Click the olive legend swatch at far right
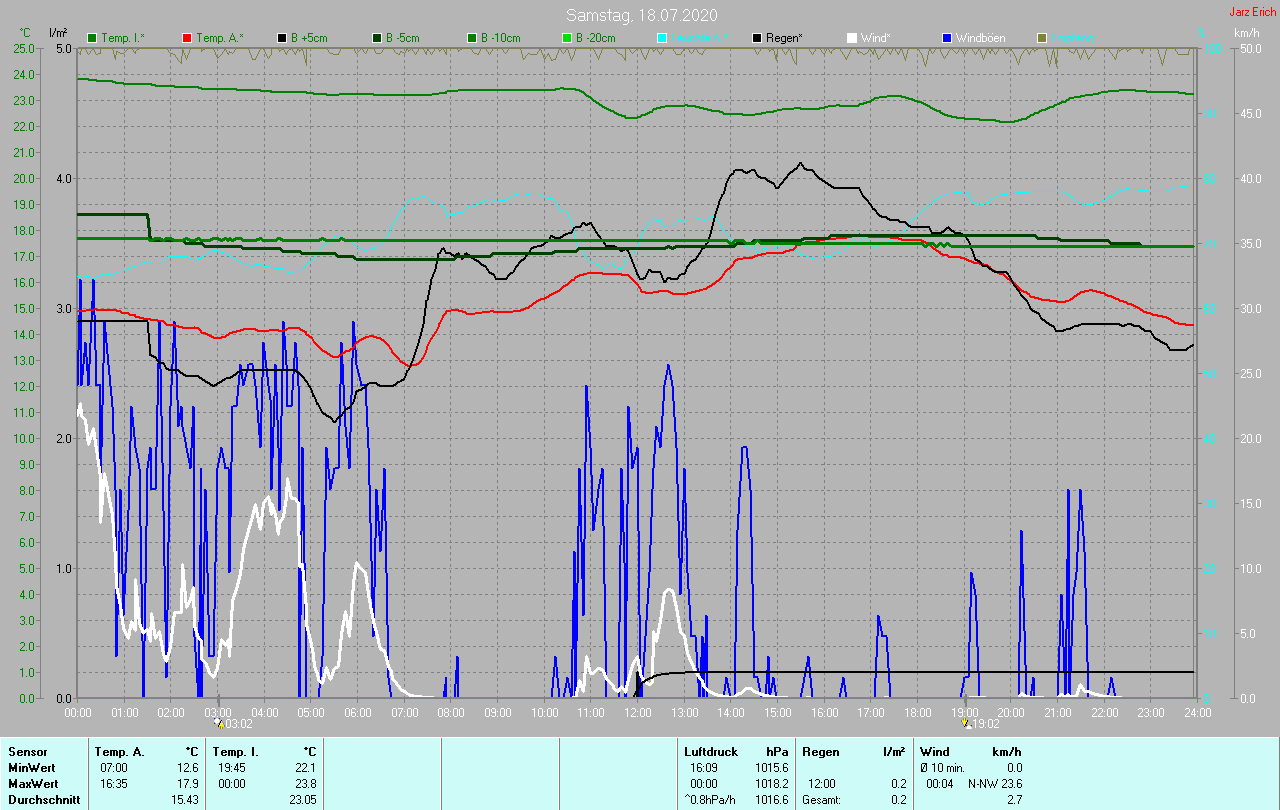The image size is (1280, 810). coord(1042,38)
